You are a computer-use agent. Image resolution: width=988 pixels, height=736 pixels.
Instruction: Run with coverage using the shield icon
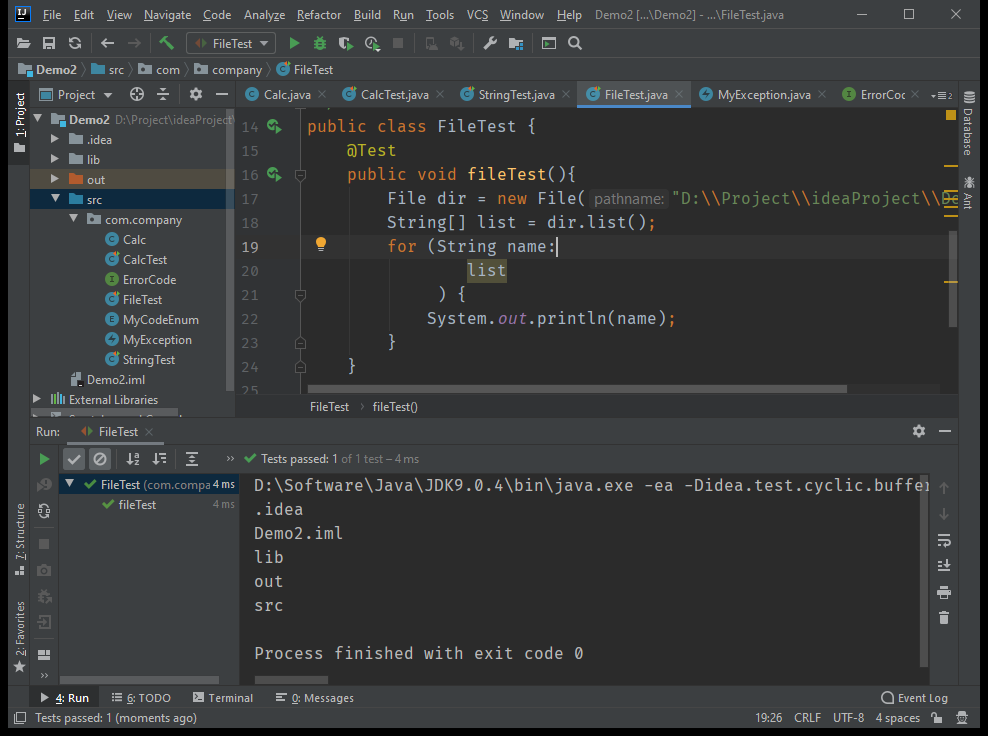coord(345,43)
